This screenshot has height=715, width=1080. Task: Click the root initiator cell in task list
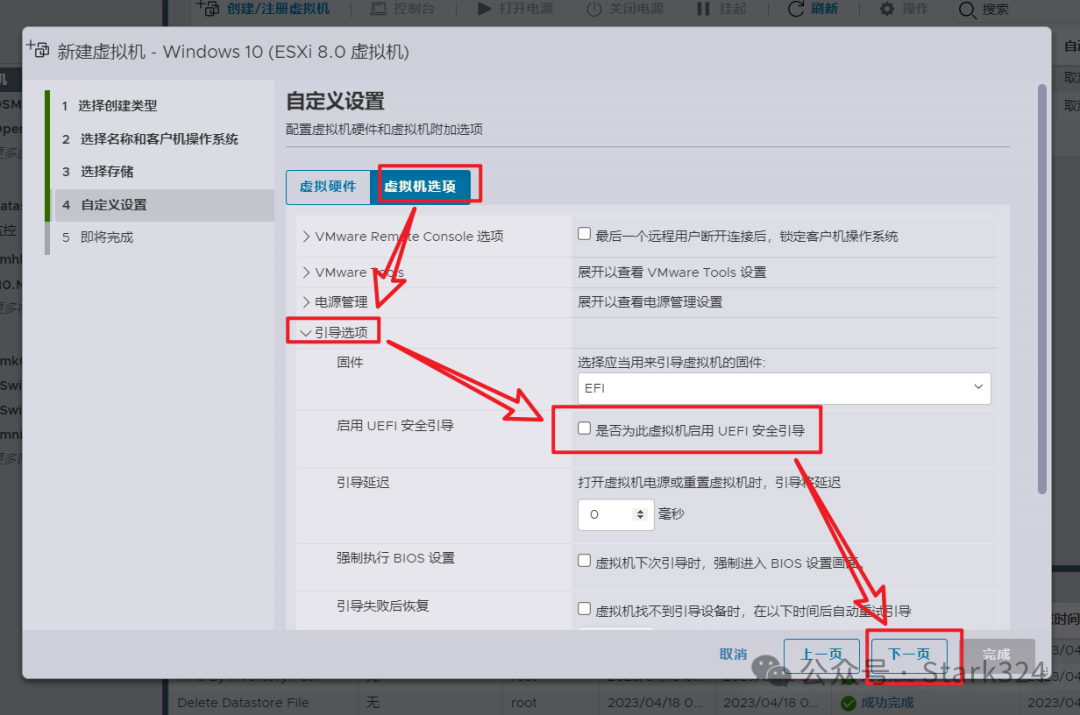[524, 703]
